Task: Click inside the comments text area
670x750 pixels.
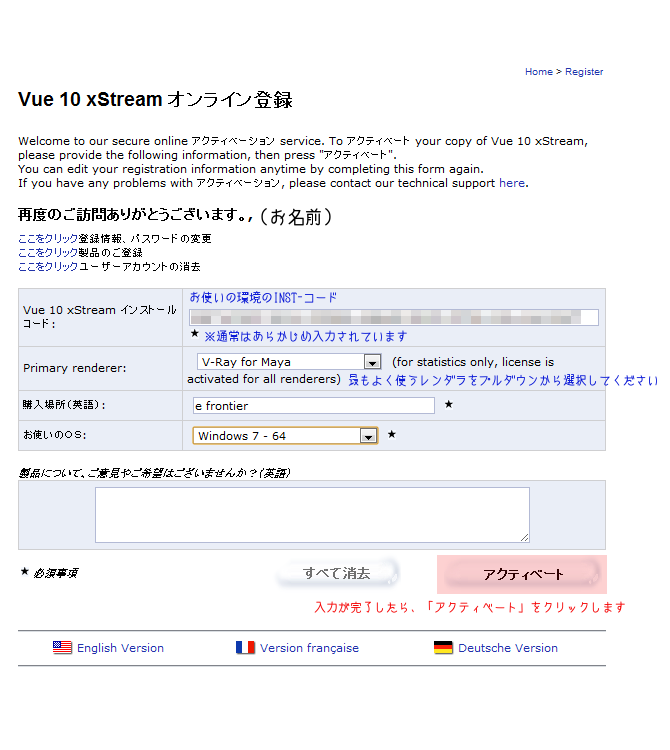Action: click(x=312, y=515)
